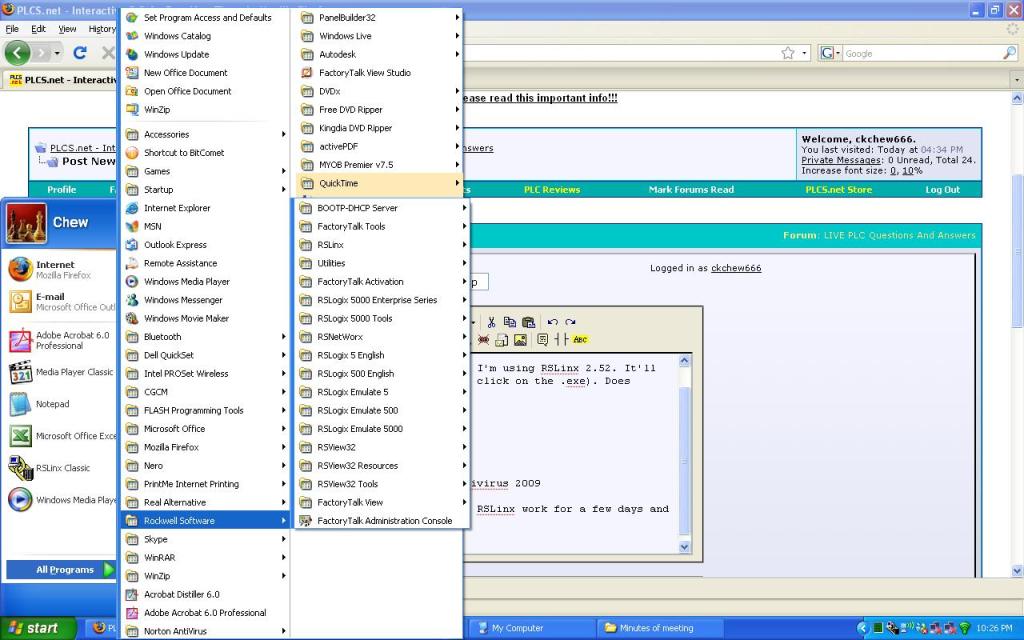Click the Firefox reload icon

(80, 53)
